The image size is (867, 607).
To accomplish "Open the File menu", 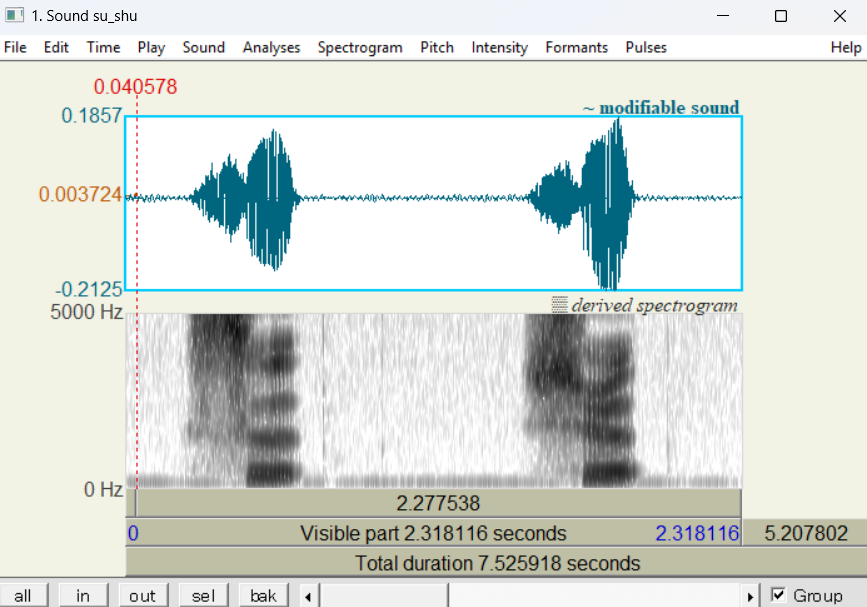I will pos(15,48).
